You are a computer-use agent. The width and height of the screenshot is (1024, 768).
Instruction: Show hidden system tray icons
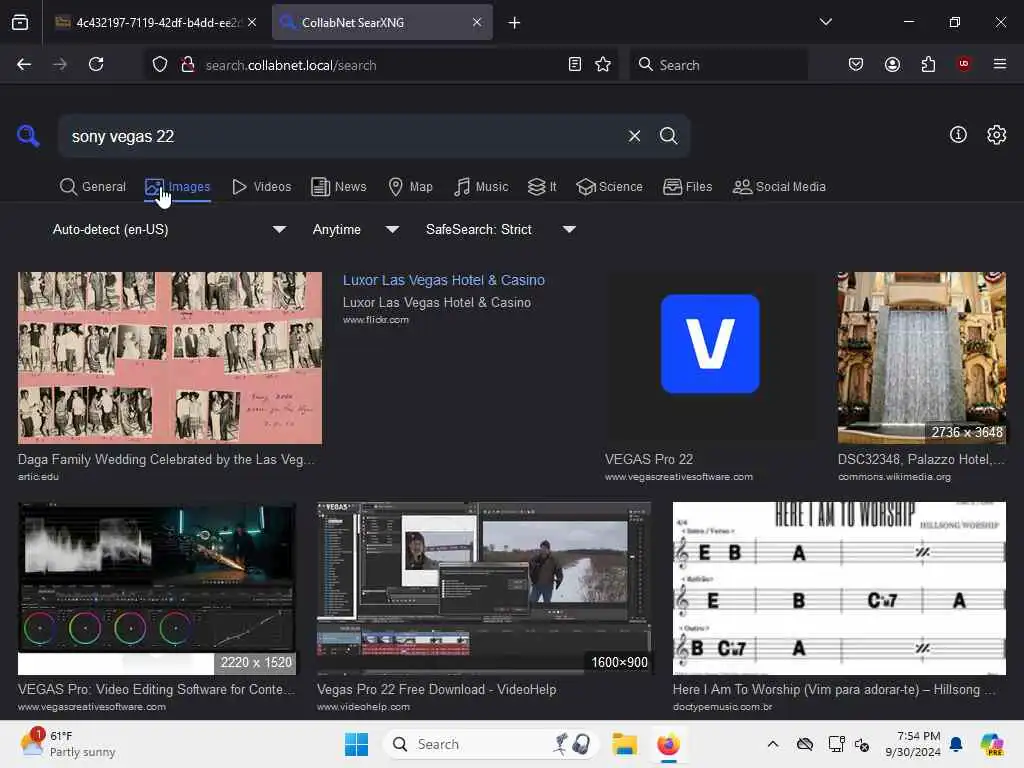point(773,744)
